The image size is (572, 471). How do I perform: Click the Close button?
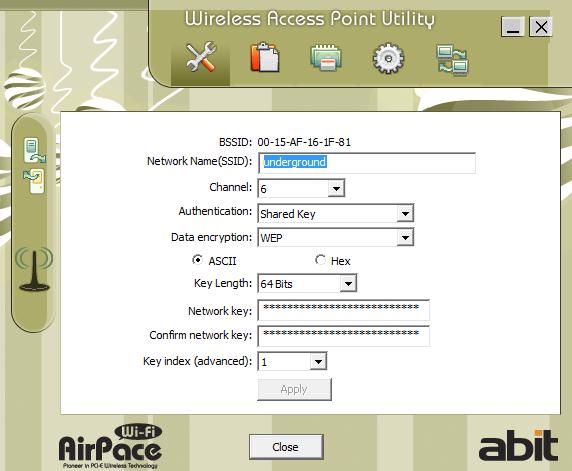pyautogui.click(x=286, y=447)
